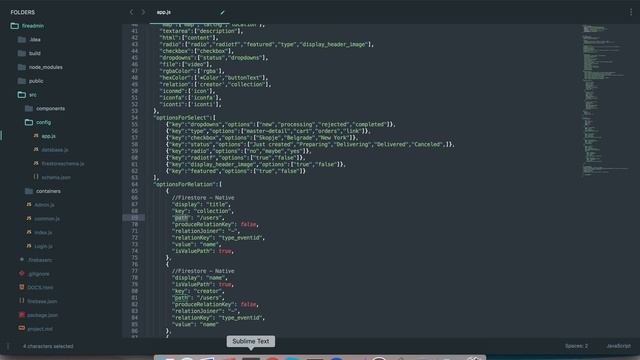
Task: Click the highlighted "path" key on line 69
Action: tap(181, 218)
